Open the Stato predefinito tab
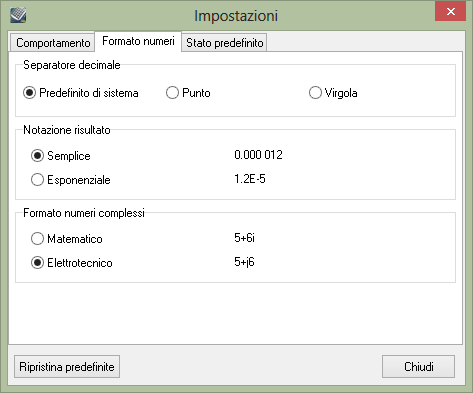The height and width of the screenshot is (393, 473). point(224,43)
